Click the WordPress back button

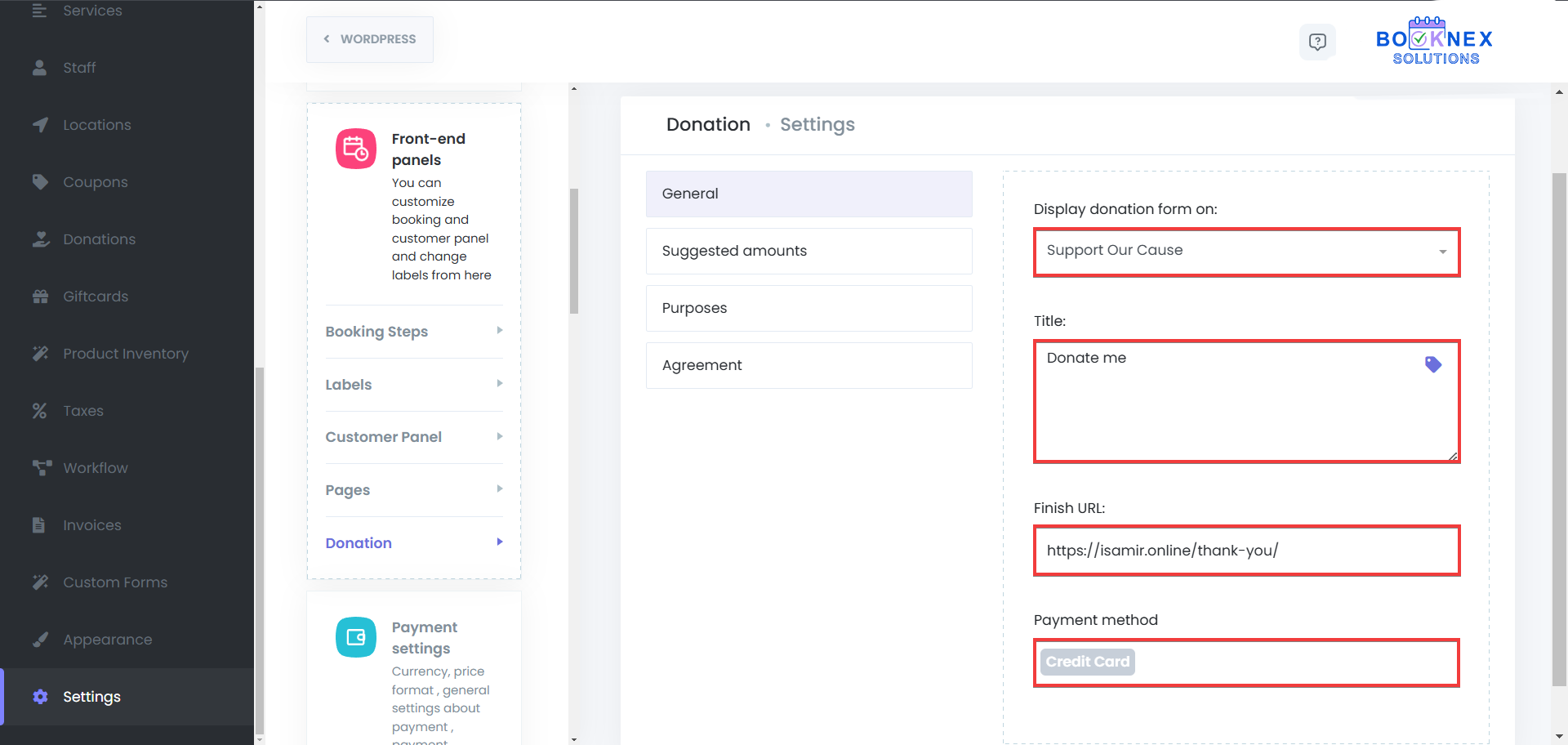point(370,39)
